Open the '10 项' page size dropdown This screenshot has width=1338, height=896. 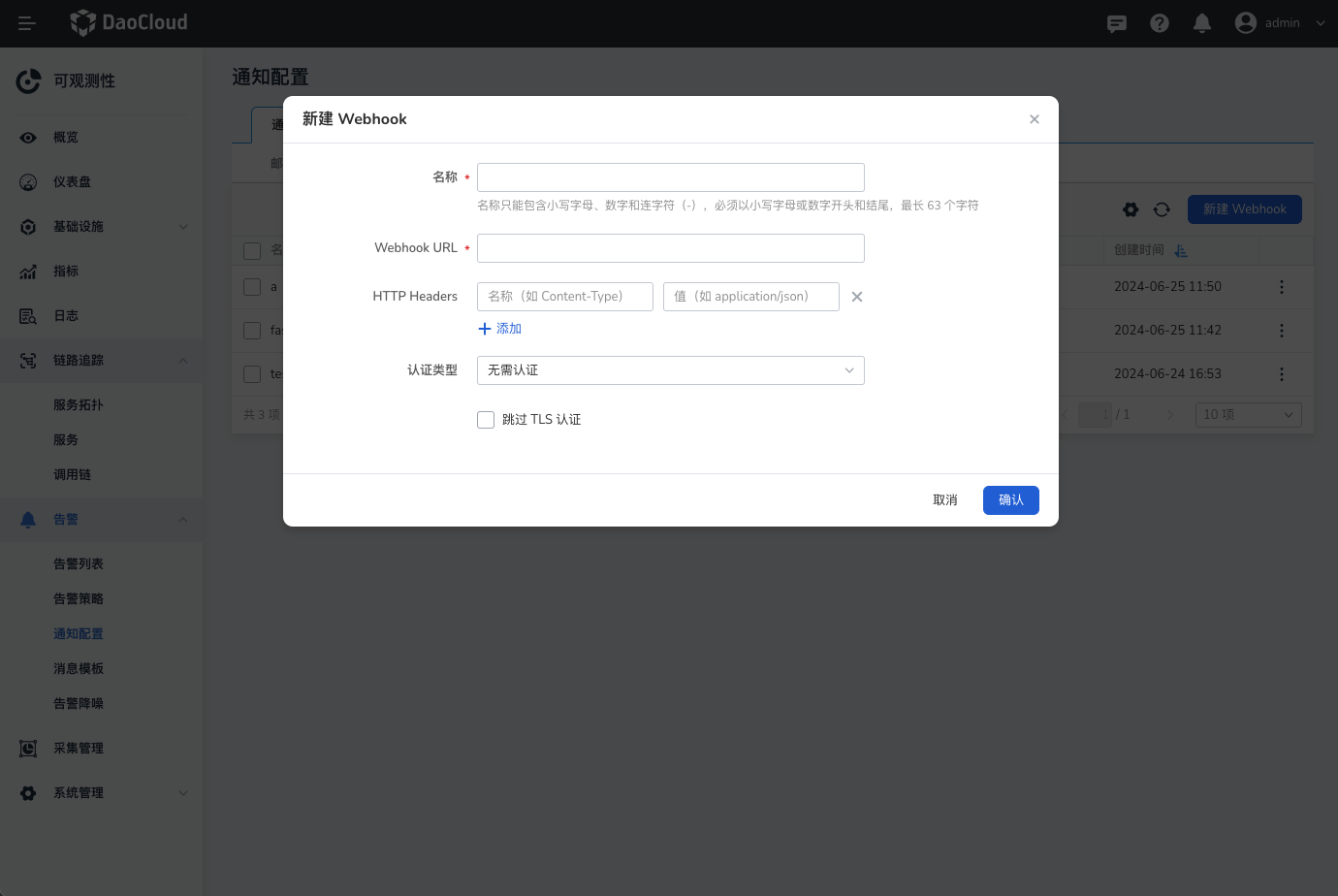click(x=1248, y=414)
